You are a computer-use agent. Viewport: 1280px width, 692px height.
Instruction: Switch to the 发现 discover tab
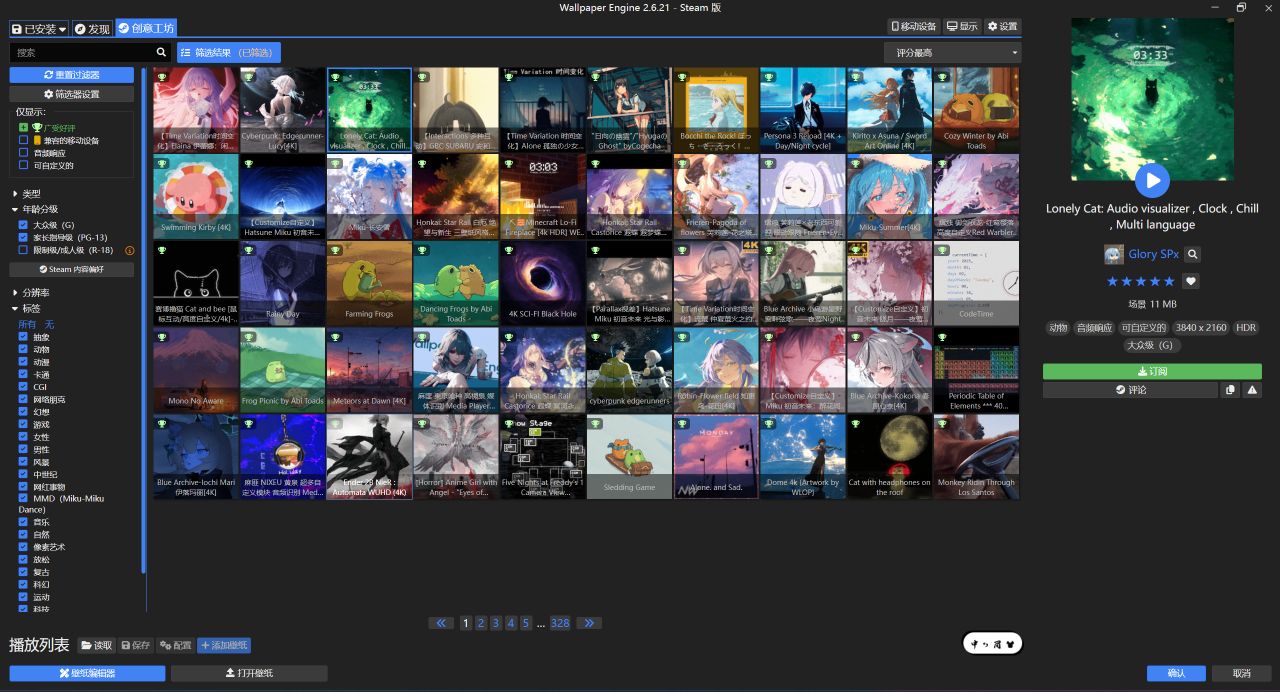tap(92, 28)
